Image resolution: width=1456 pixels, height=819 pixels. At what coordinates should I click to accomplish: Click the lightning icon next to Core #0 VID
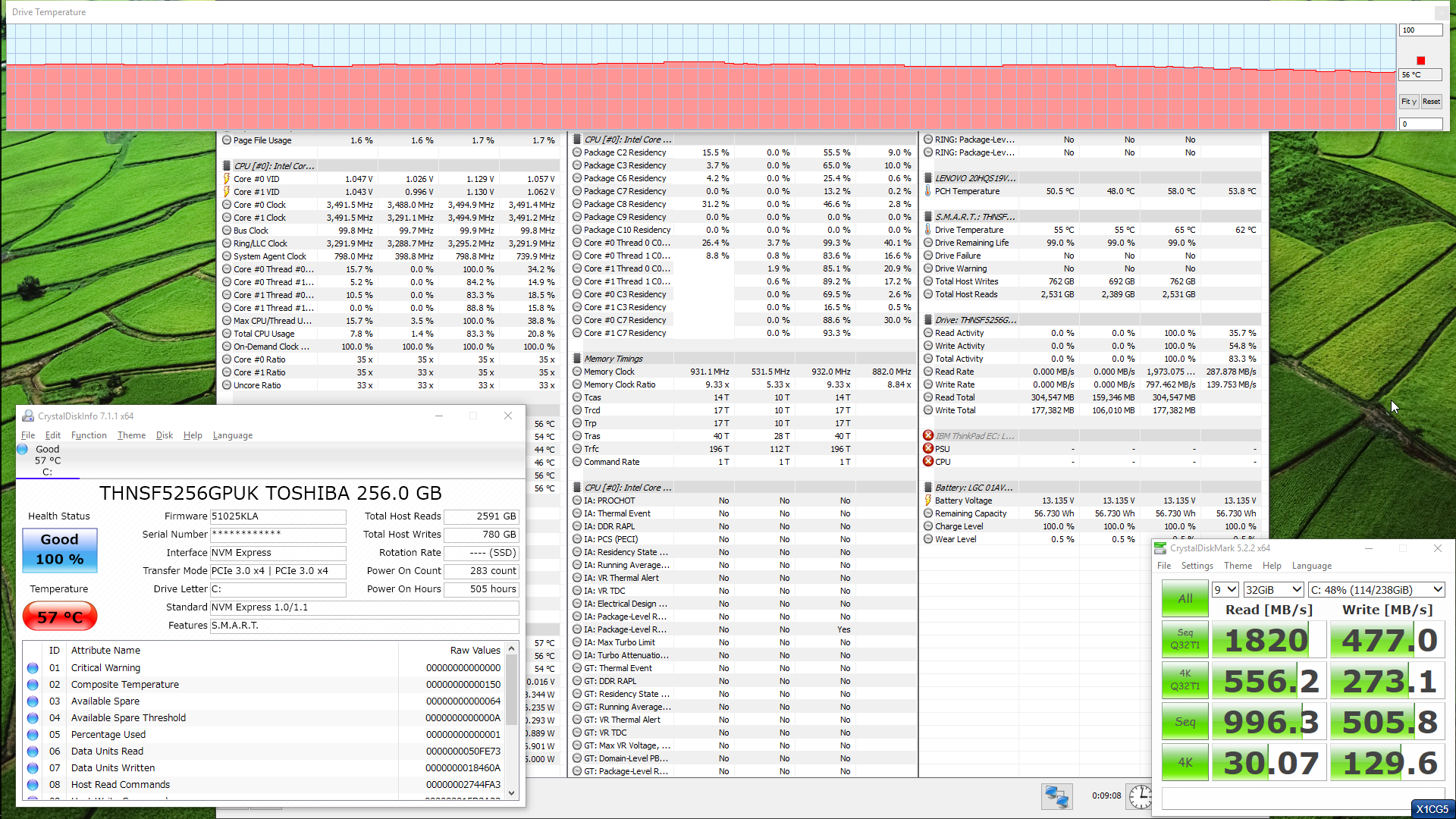(227, 179)
